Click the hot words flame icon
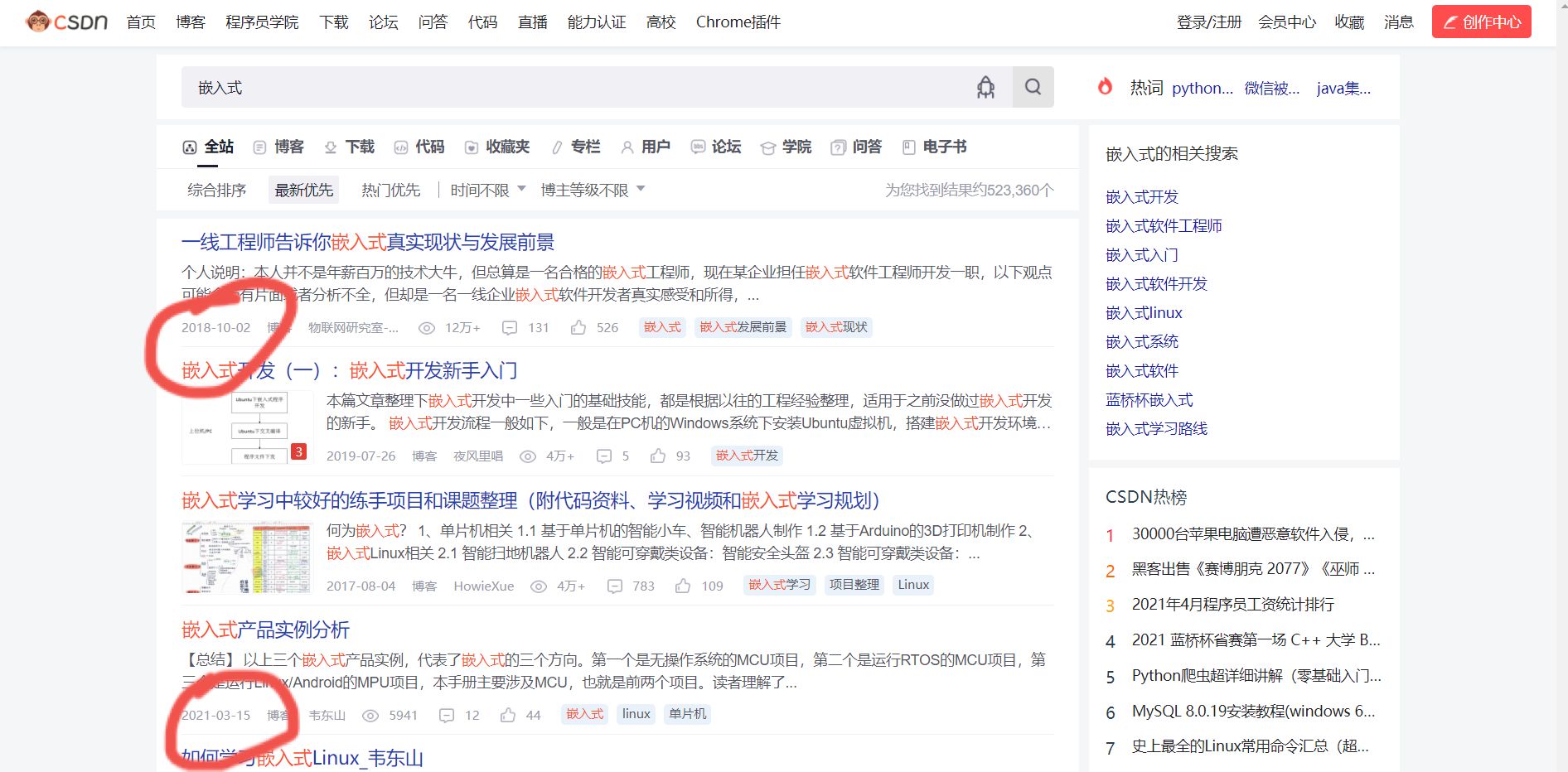This screenshot has height=772, width=1568. [1105, 86]
